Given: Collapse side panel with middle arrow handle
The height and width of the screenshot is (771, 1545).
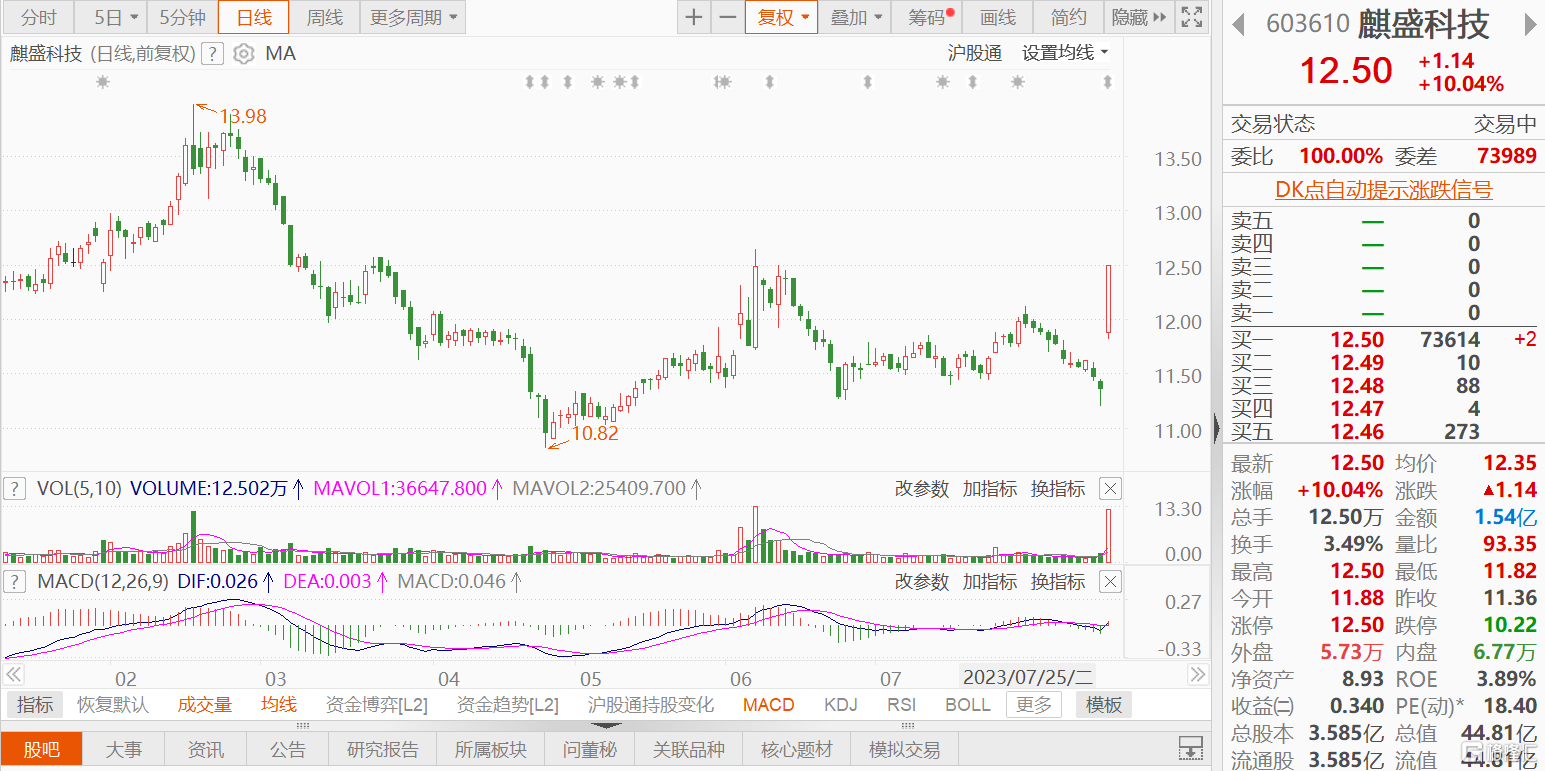Looking at the screenshot, I should point(1216,428).
